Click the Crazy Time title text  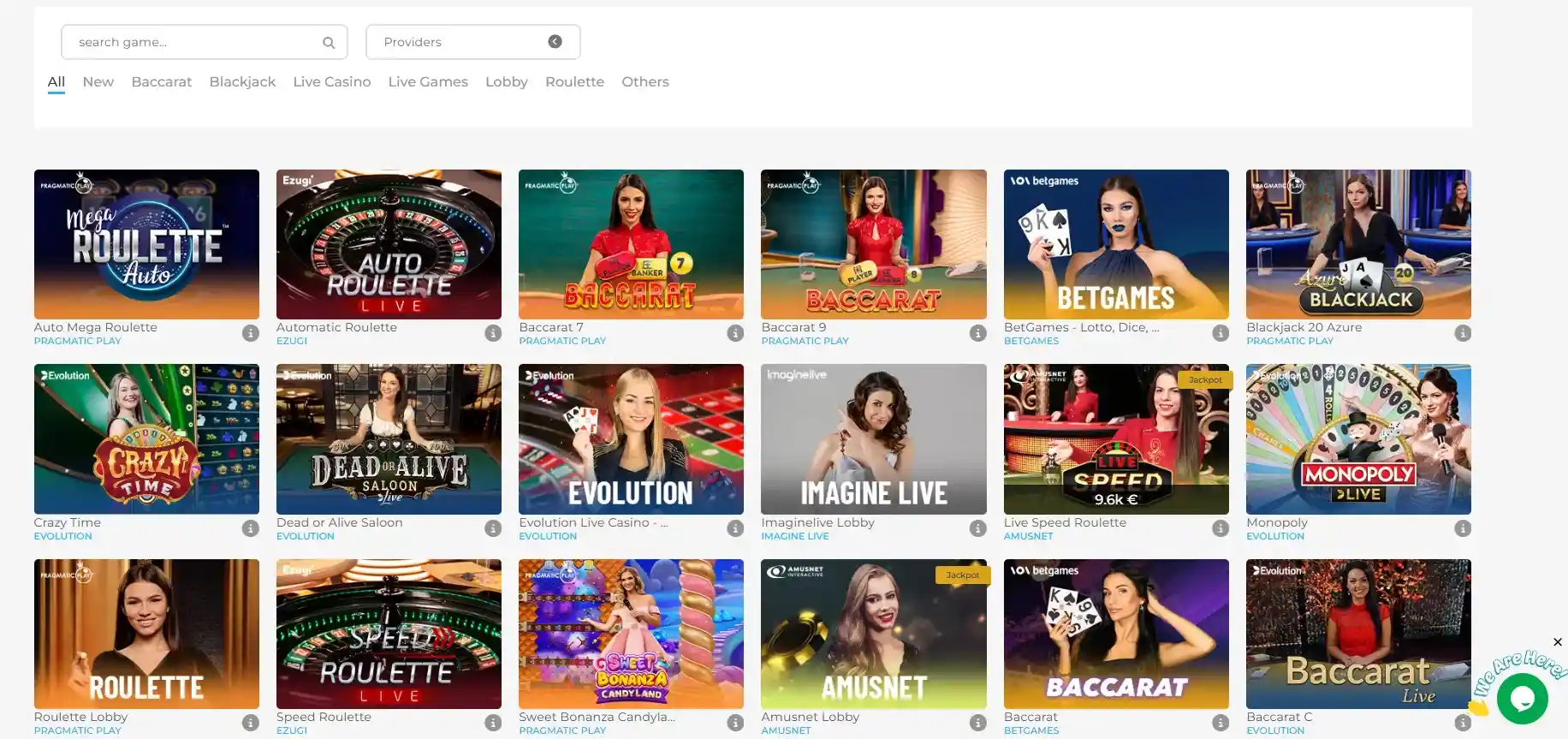click(x=68, y=522)
